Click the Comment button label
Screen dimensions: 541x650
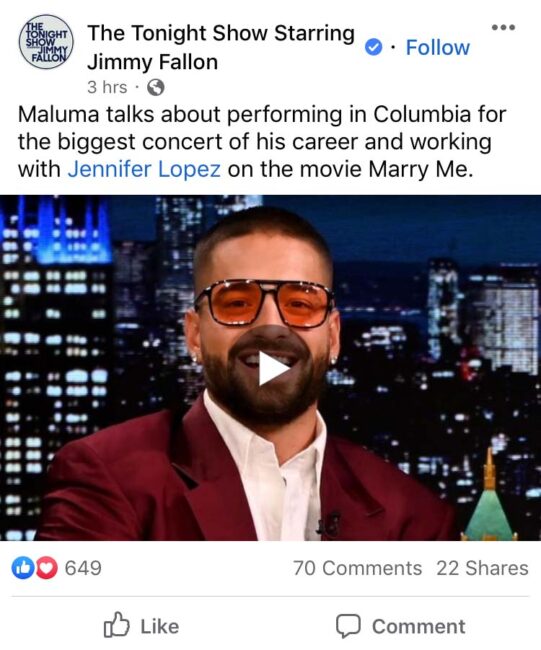click(x=419, y=626)
